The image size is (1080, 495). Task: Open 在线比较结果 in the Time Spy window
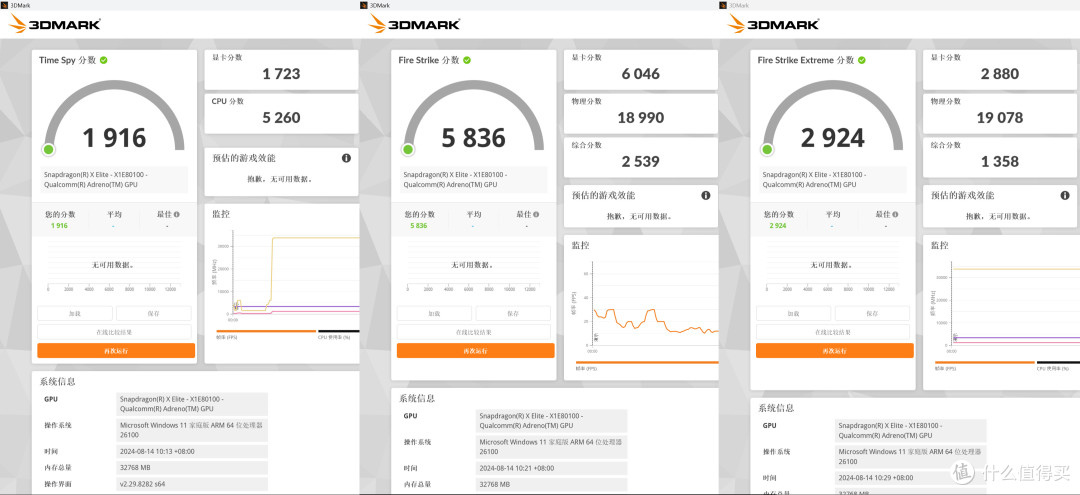click(114, 332)
